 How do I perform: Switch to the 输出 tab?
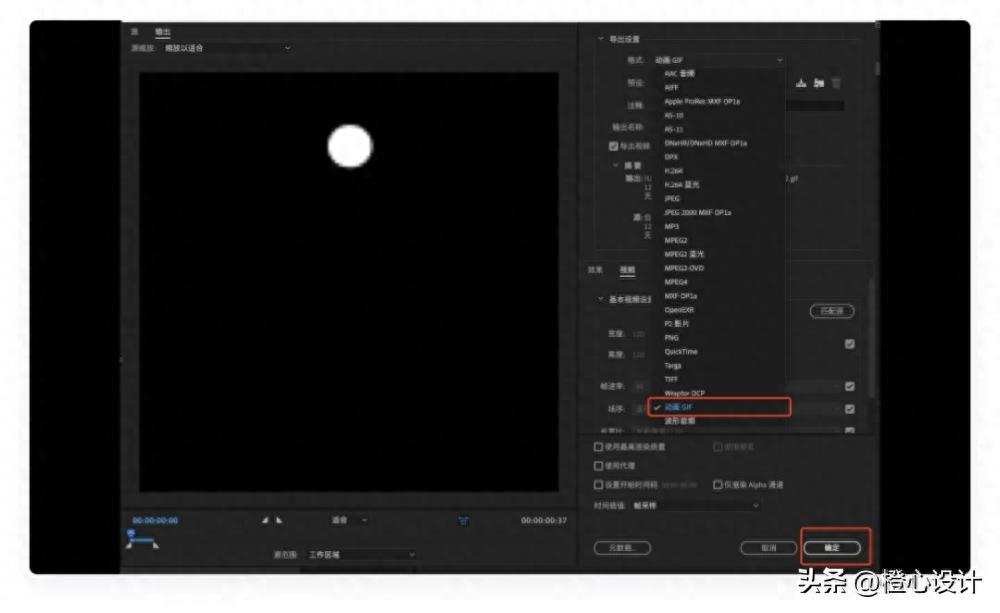163,31
